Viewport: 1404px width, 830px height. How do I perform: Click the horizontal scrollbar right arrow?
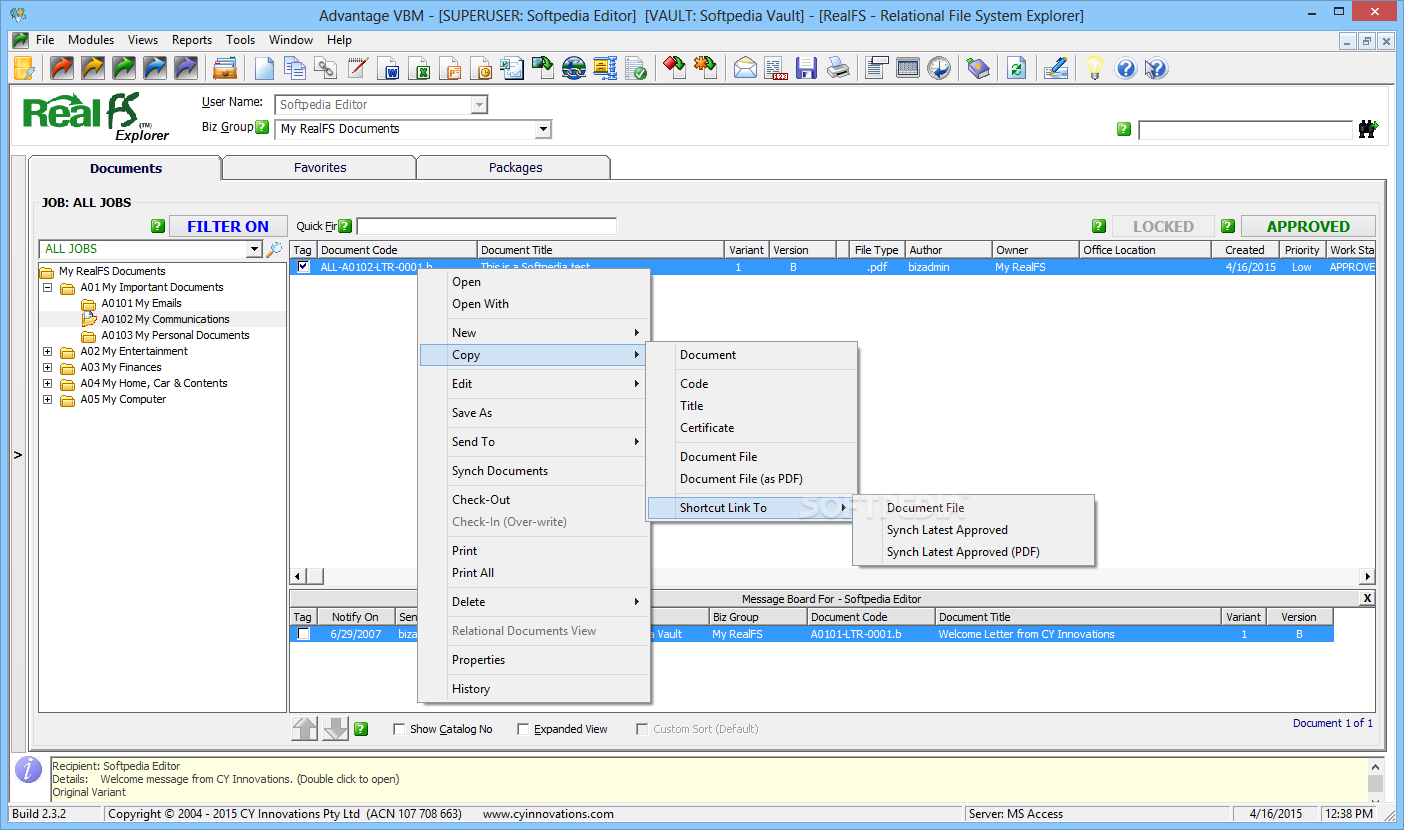[1367, 577]
